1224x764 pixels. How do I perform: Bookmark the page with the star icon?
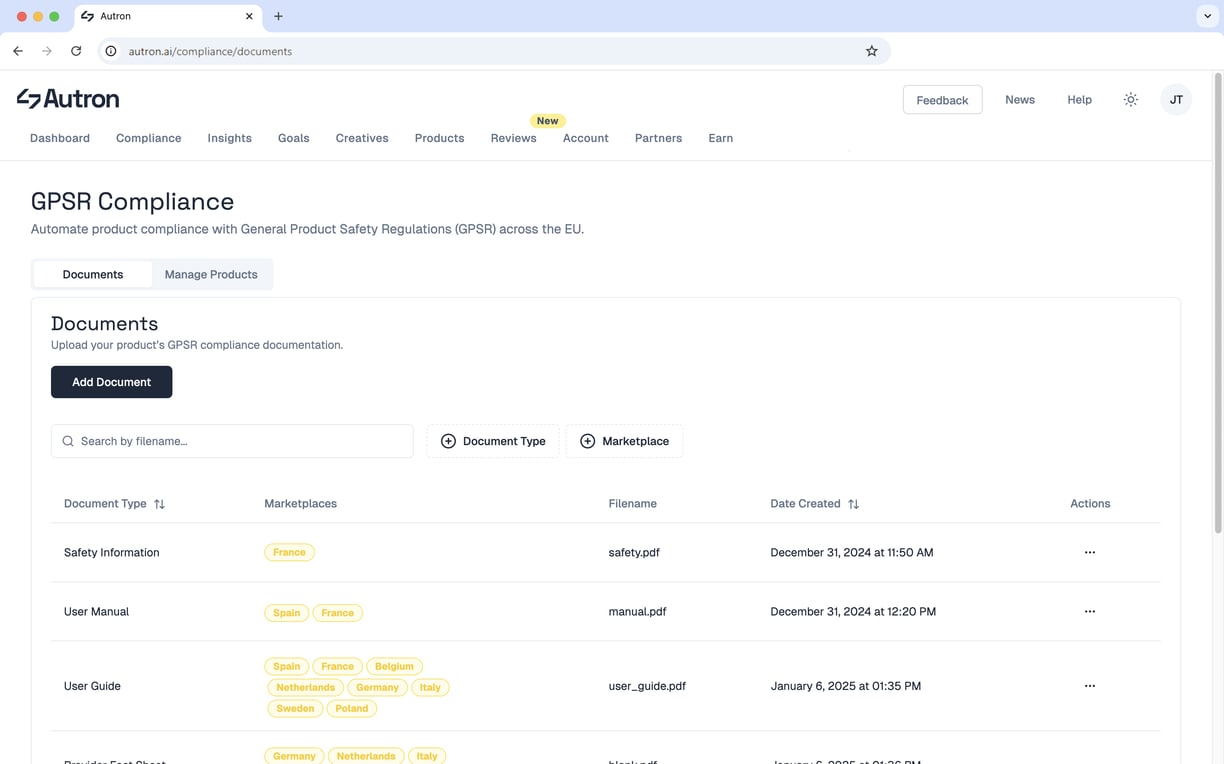872,51
